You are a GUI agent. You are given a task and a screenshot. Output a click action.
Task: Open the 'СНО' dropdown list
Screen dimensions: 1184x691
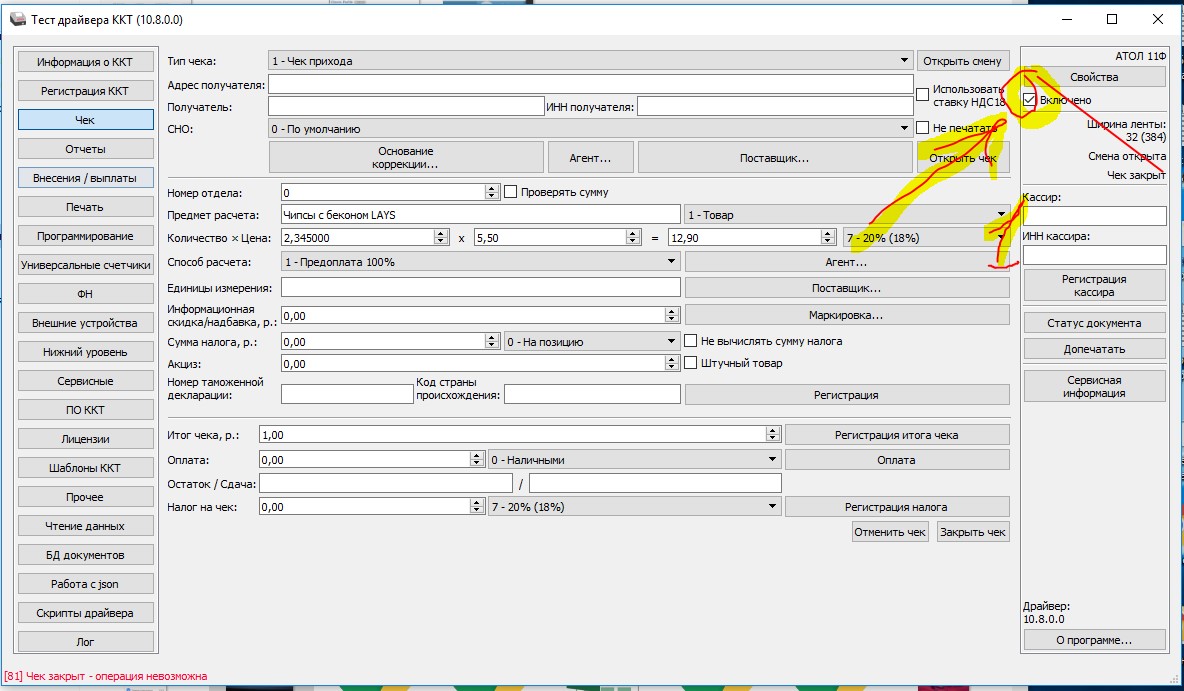[x=904, y=129]
